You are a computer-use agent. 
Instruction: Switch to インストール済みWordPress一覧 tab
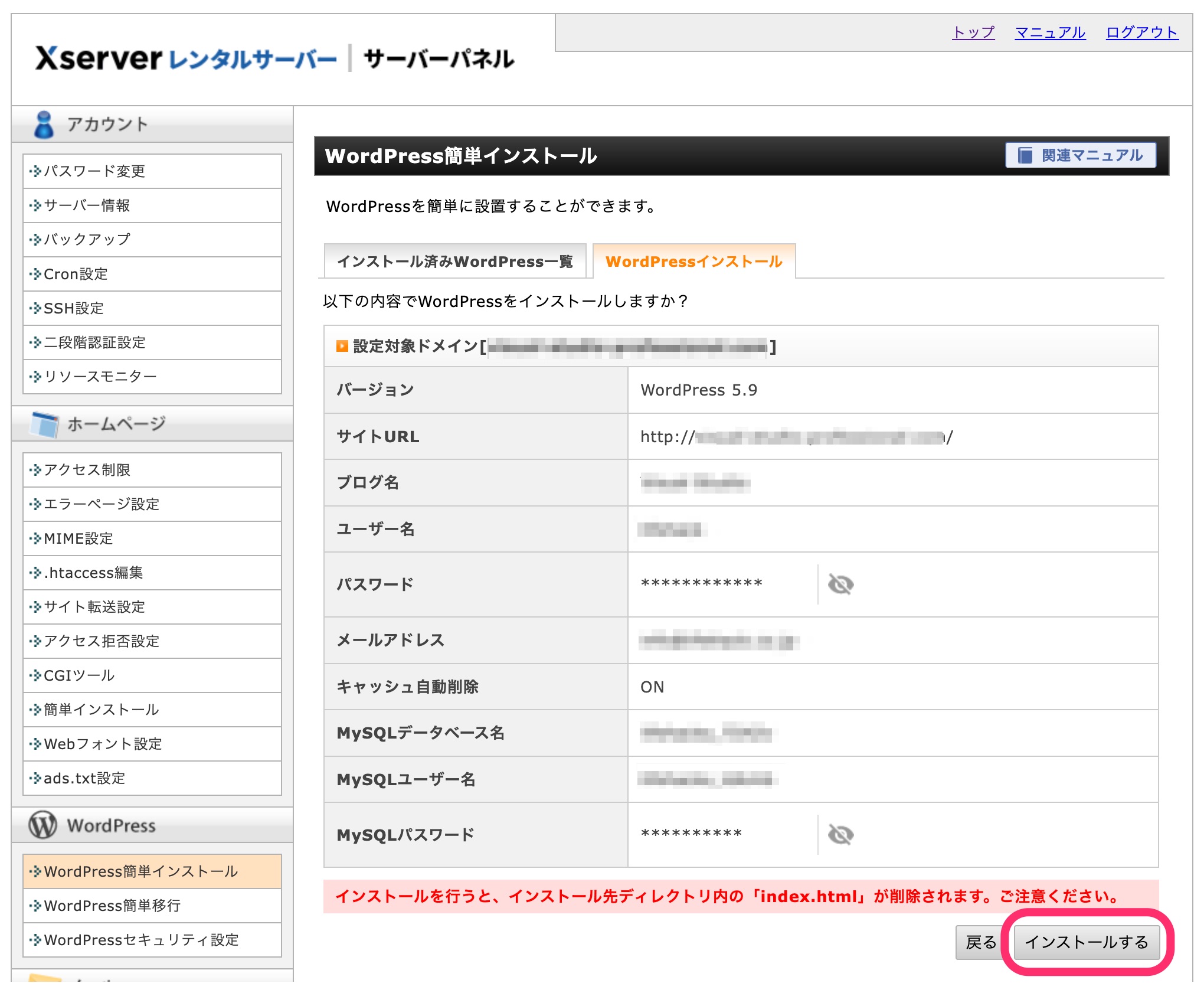(x=455, y=261)
